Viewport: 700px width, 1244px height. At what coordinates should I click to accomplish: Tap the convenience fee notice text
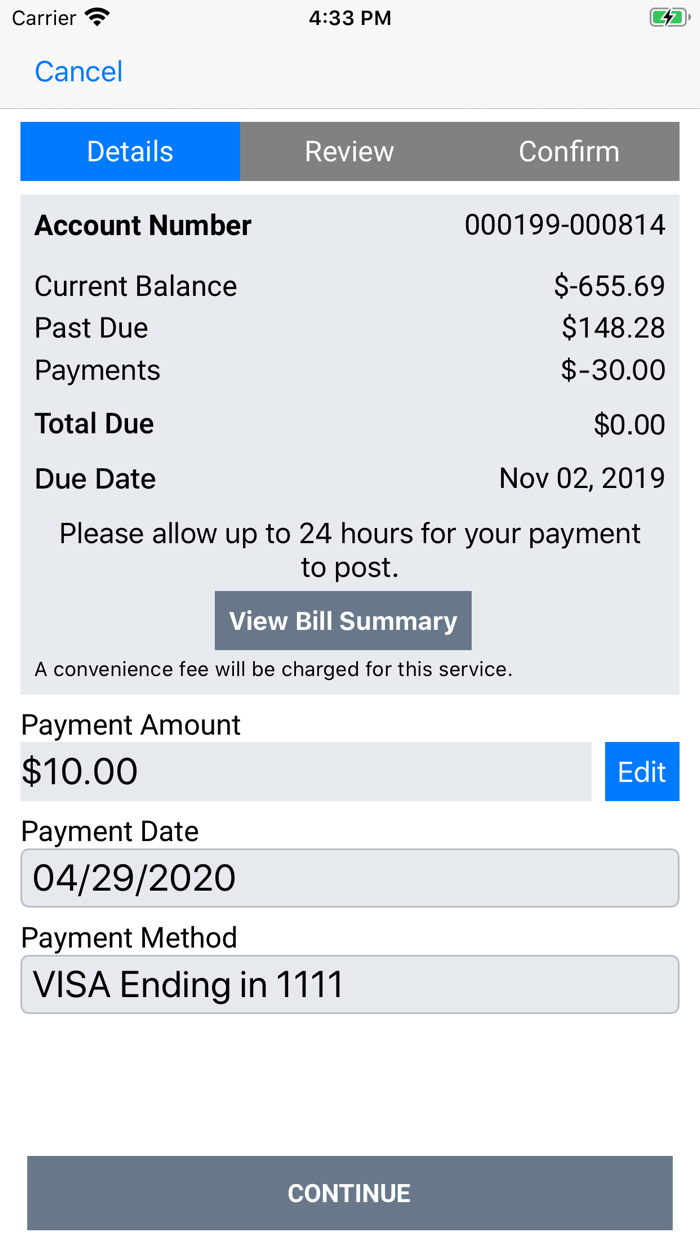(x=273, y=670)
